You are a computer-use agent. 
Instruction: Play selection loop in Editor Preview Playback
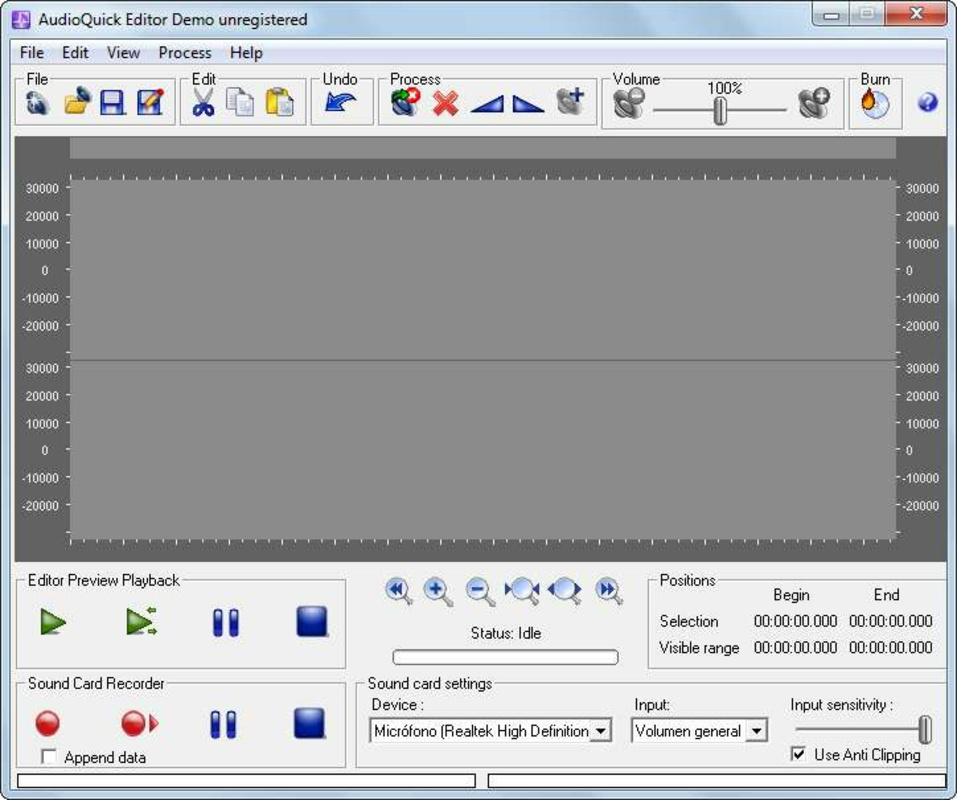(142, 622)
